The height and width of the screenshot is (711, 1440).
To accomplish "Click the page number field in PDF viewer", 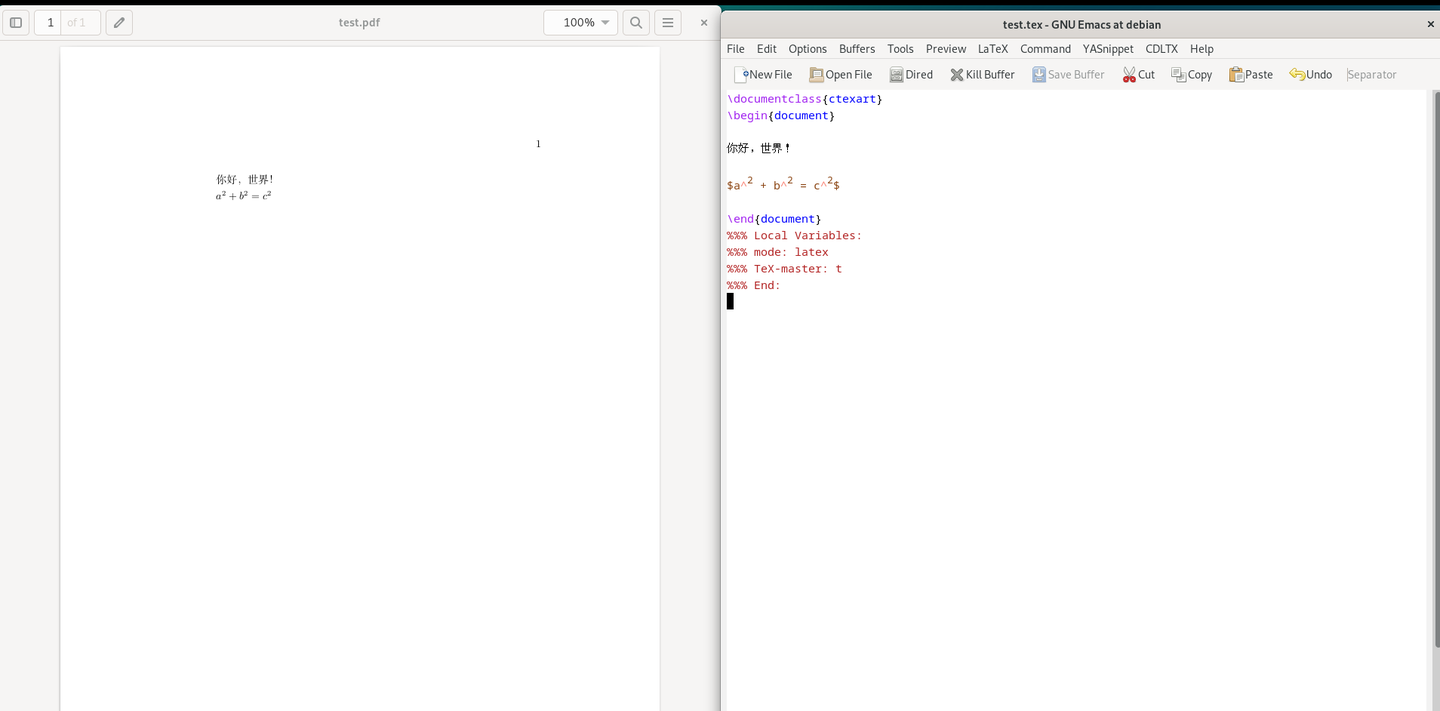I will [x=50, y=22].
